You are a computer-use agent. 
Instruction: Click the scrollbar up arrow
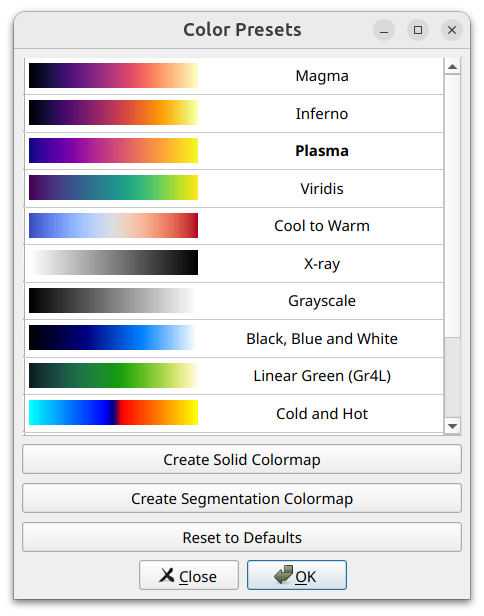tap(452, 66)
